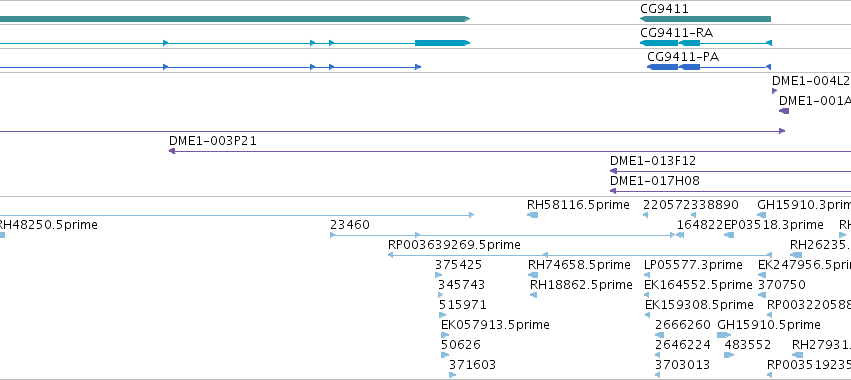The height and width of the screenshot is (380, 851).
Task: Click the 375425 EST arrow marker
Action: click(x=438, y=275)
